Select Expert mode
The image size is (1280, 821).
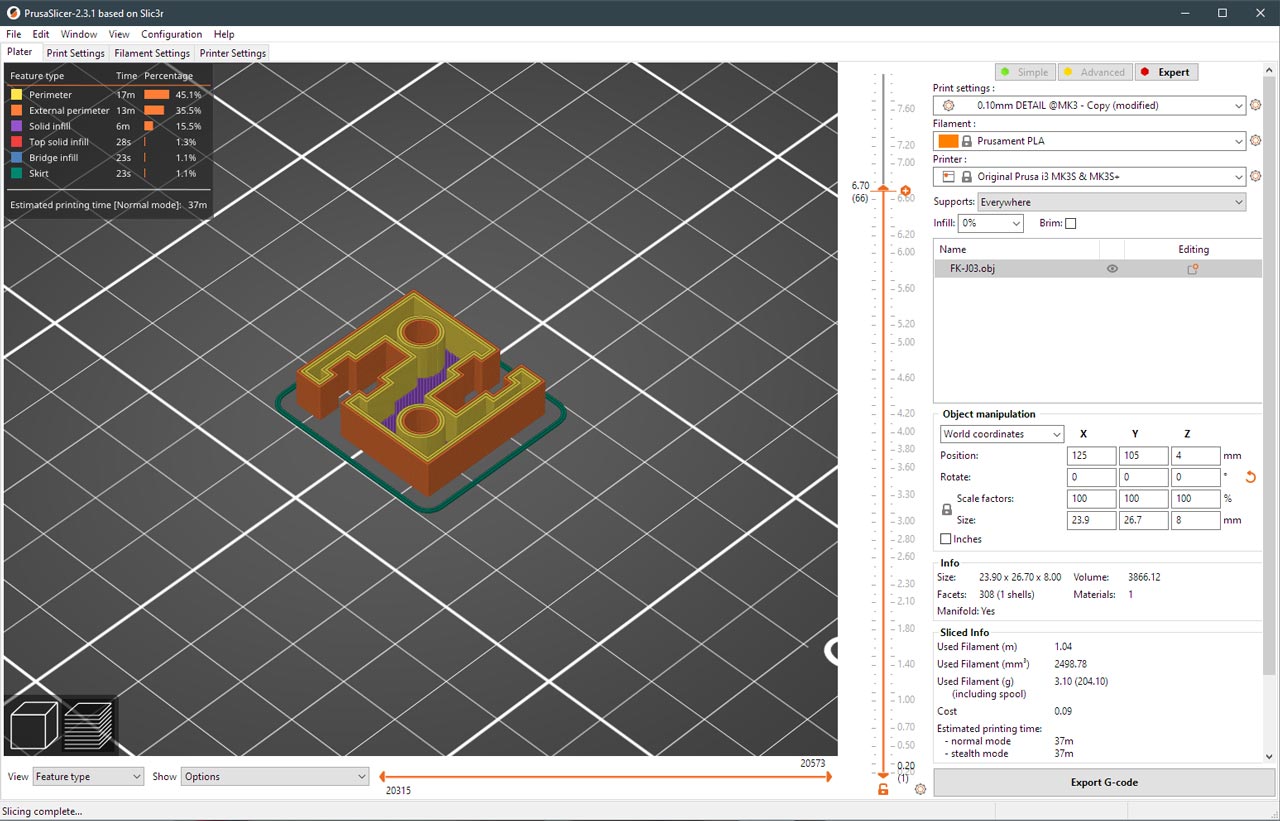tap(1165, 72)
